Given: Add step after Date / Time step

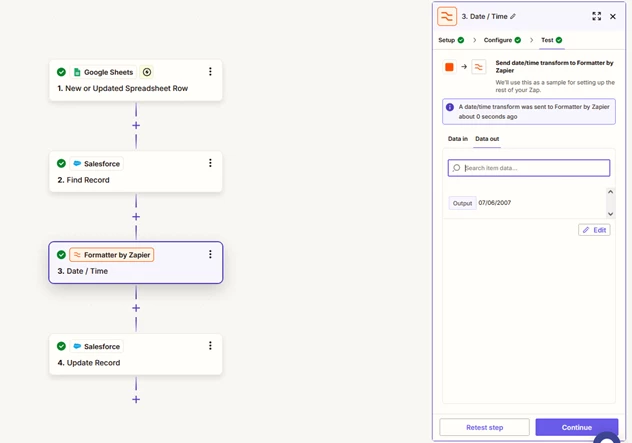Looking at the screenshot, I should [x=136, y=308].
